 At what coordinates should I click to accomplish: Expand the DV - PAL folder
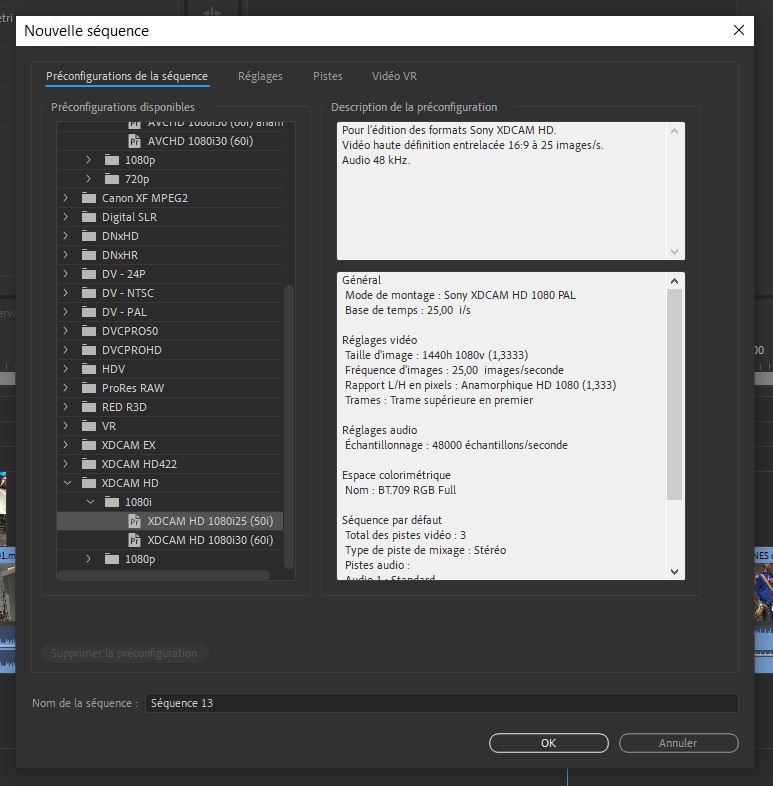tap(65, 312)
